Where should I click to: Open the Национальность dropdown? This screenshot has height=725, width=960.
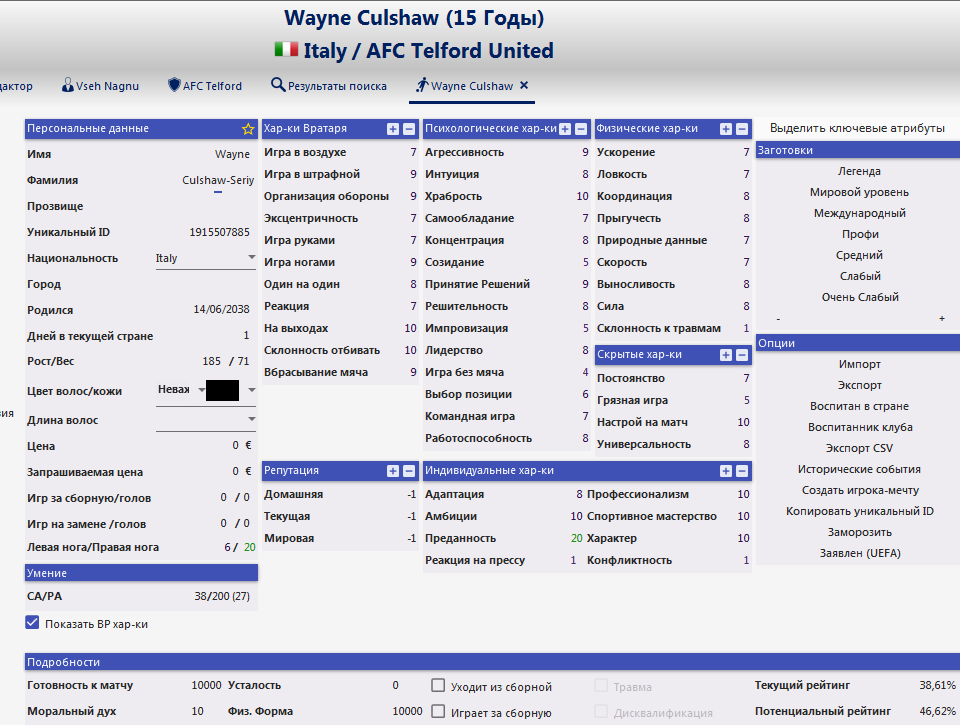(206, 258)
